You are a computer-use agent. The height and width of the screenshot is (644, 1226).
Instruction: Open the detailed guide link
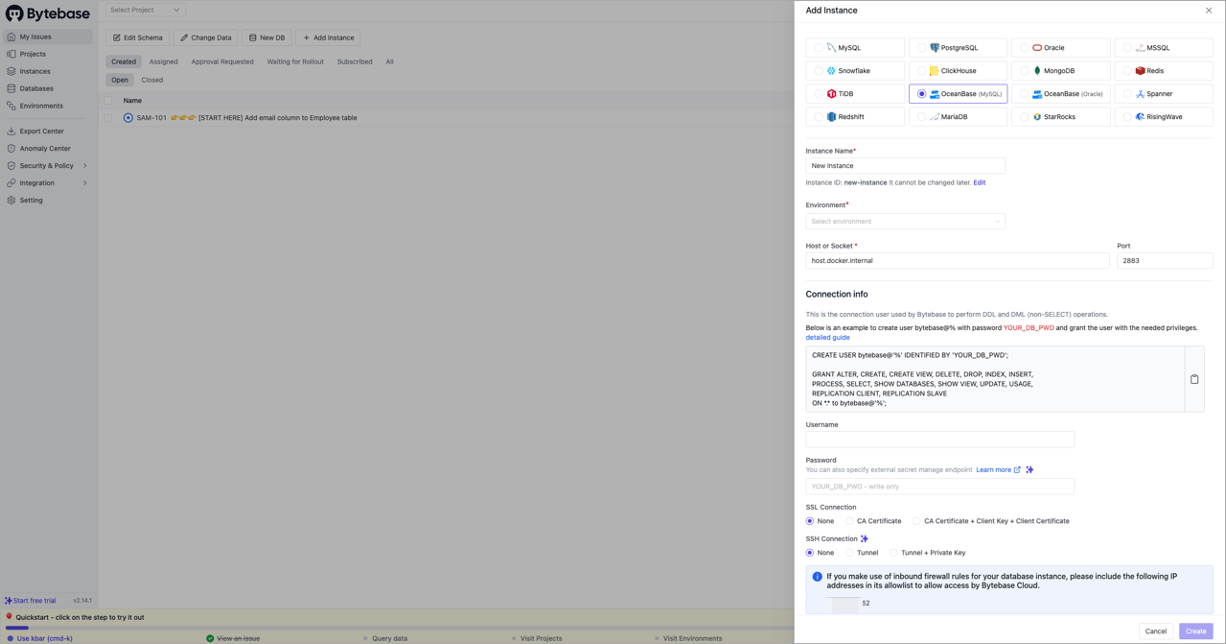(827, 338)
